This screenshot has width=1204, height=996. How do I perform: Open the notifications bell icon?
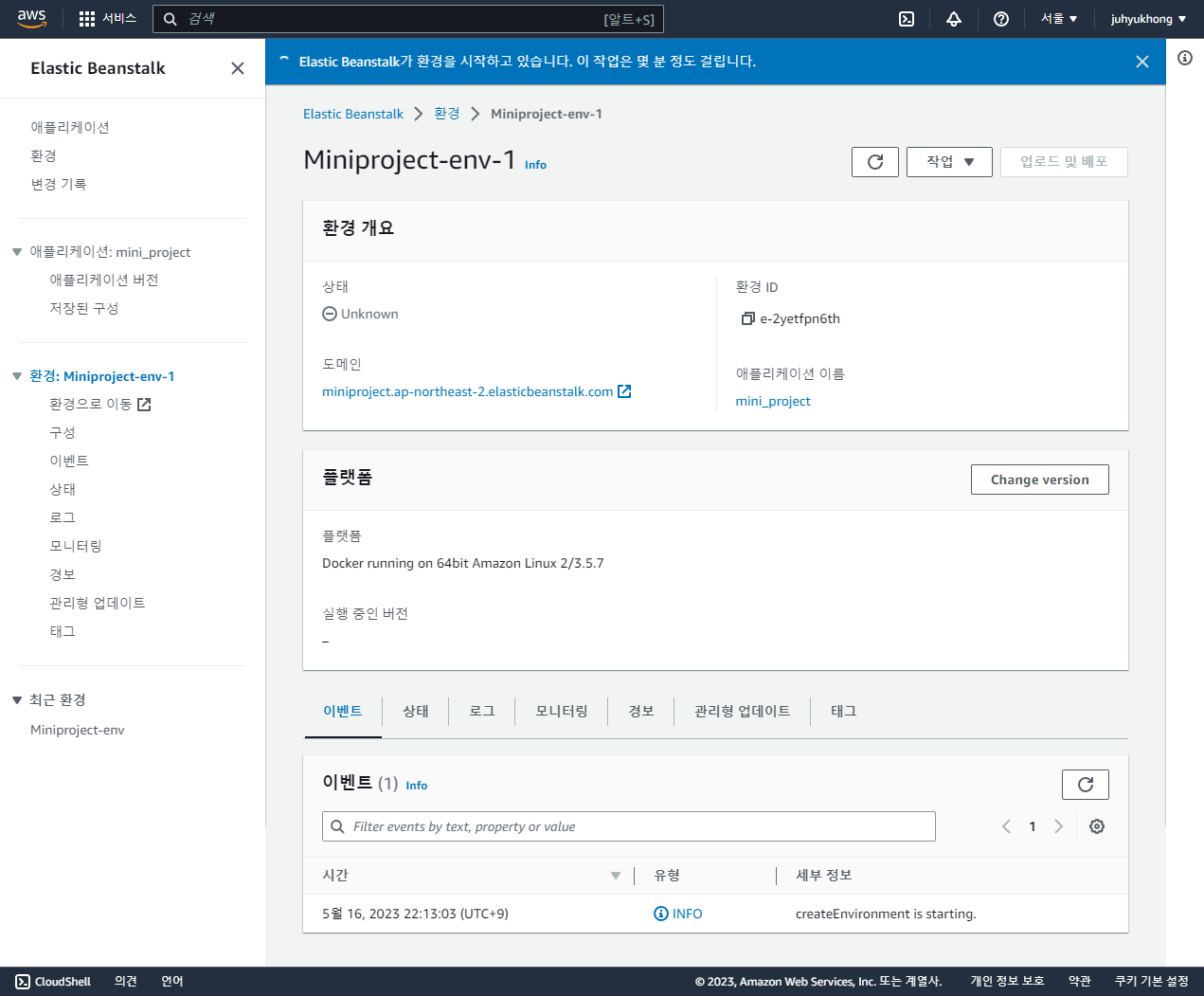pos(954,19)
